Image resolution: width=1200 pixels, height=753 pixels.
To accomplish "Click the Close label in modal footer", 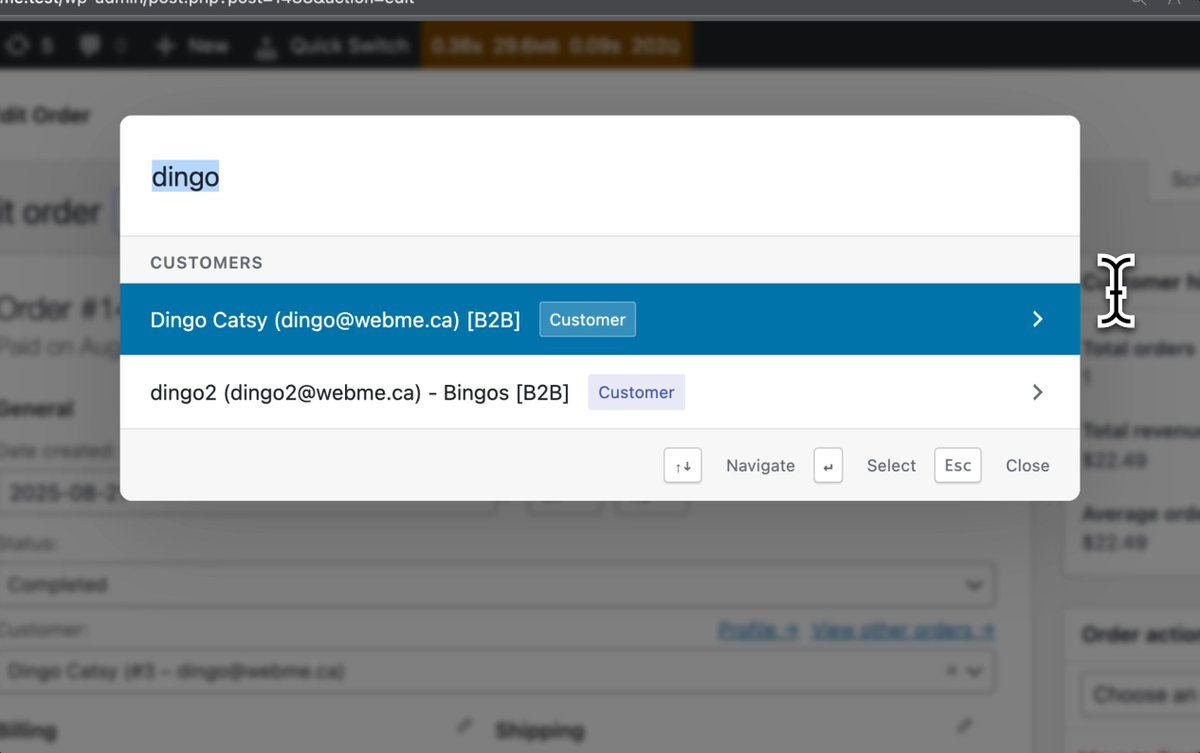I will point(1027,465).
